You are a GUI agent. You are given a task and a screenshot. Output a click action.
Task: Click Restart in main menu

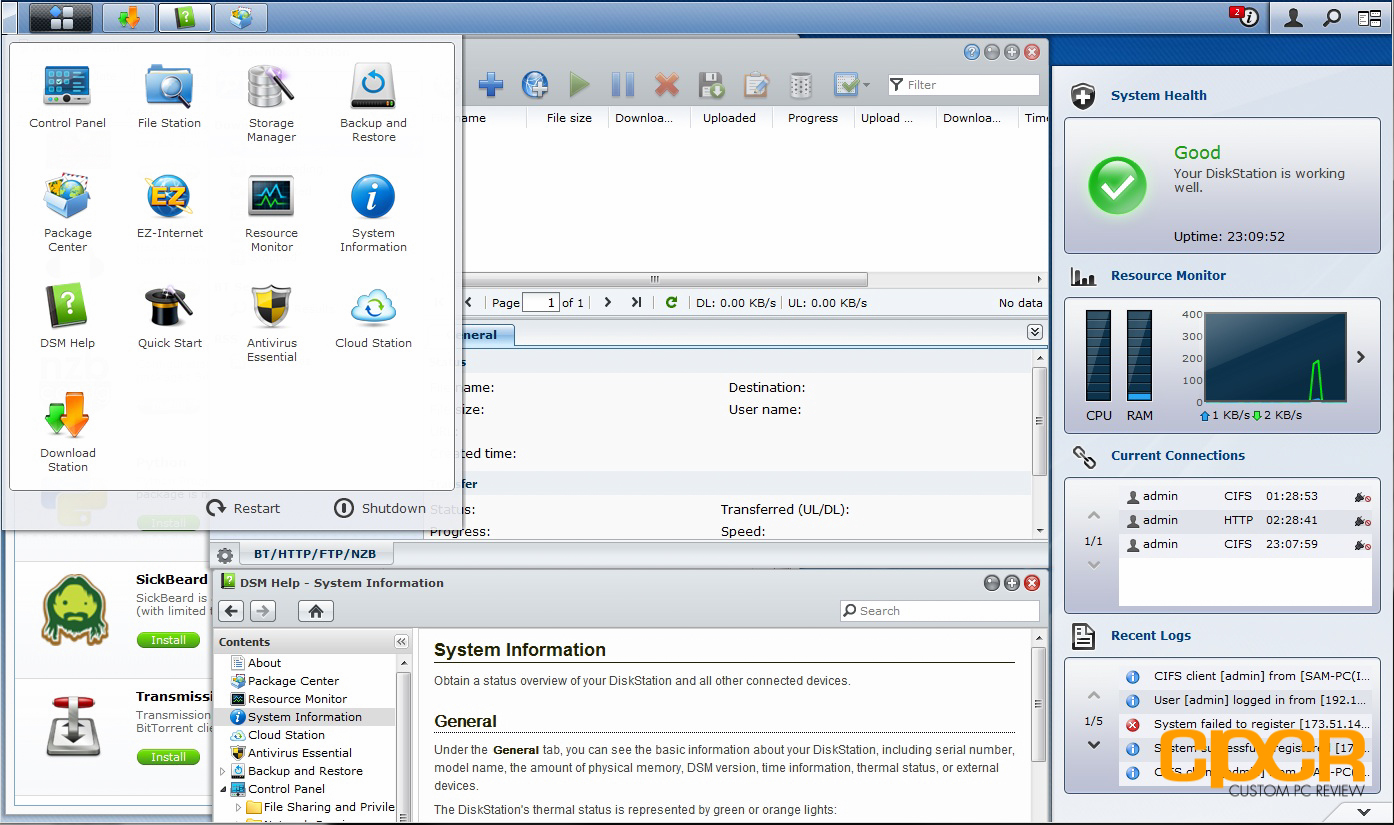[x=243, y=508]
